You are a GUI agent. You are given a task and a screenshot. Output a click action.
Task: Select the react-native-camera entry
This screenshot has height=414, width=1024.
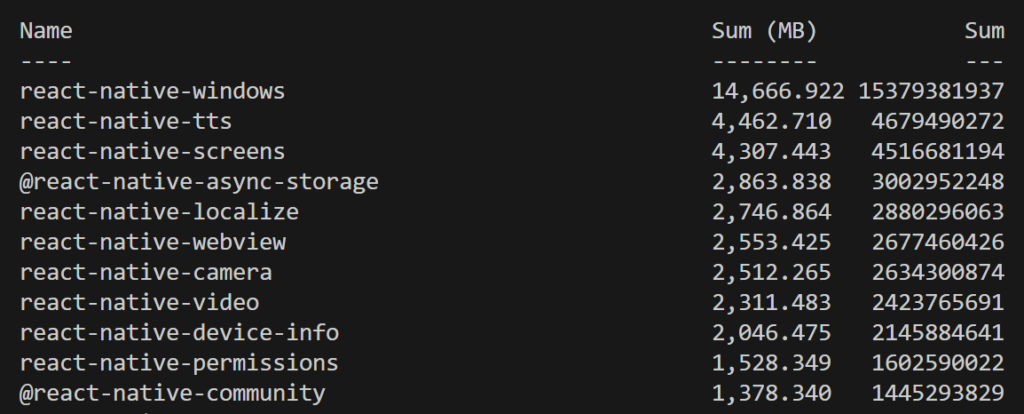pos(146,272)
